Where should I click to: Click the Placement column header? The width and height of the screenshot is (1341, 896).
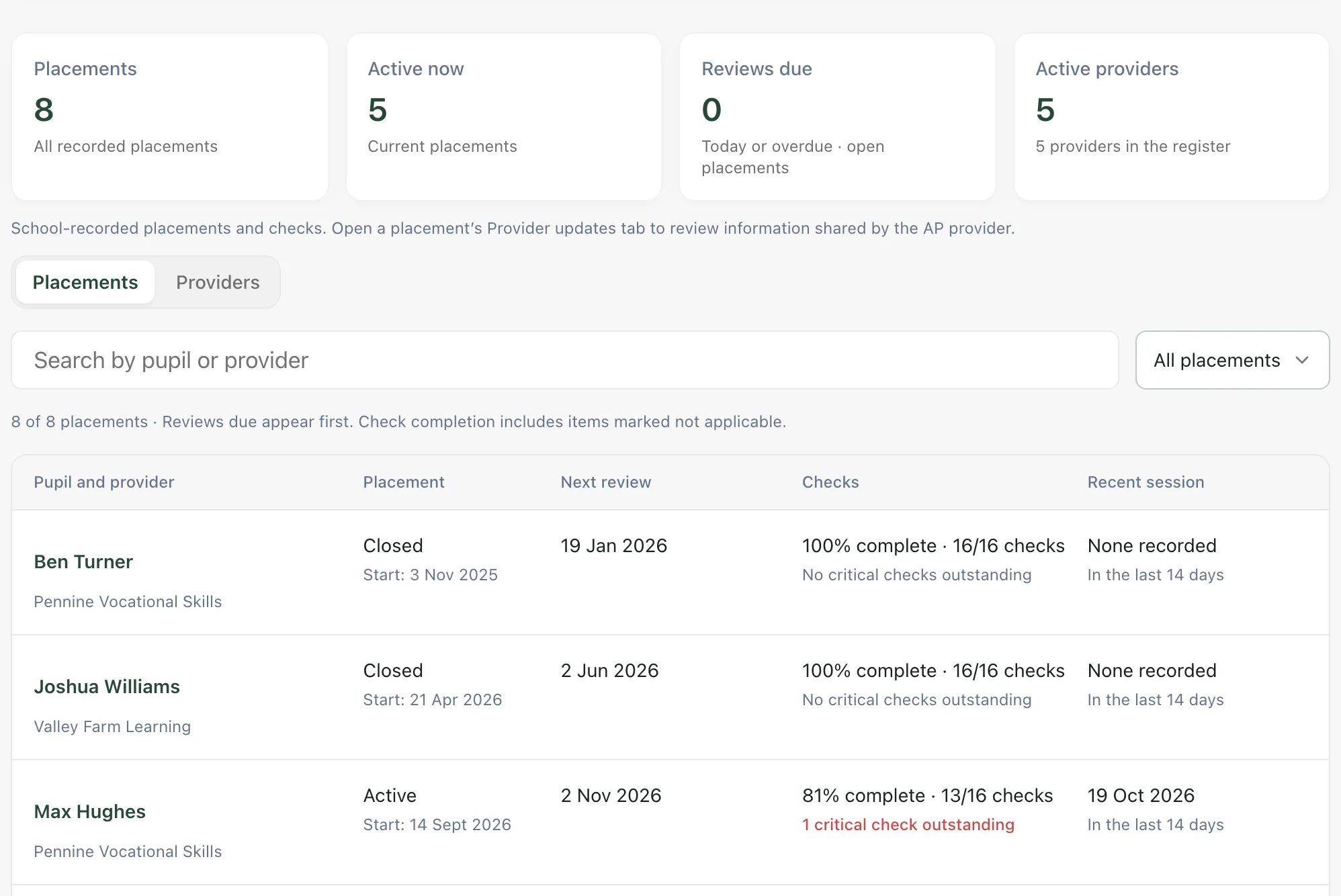point(404,482)
